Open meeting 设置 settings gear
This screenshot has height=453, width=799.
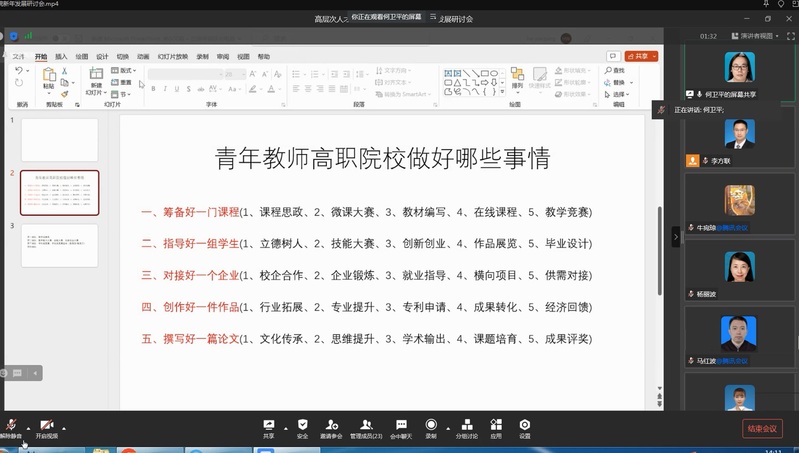524,427
